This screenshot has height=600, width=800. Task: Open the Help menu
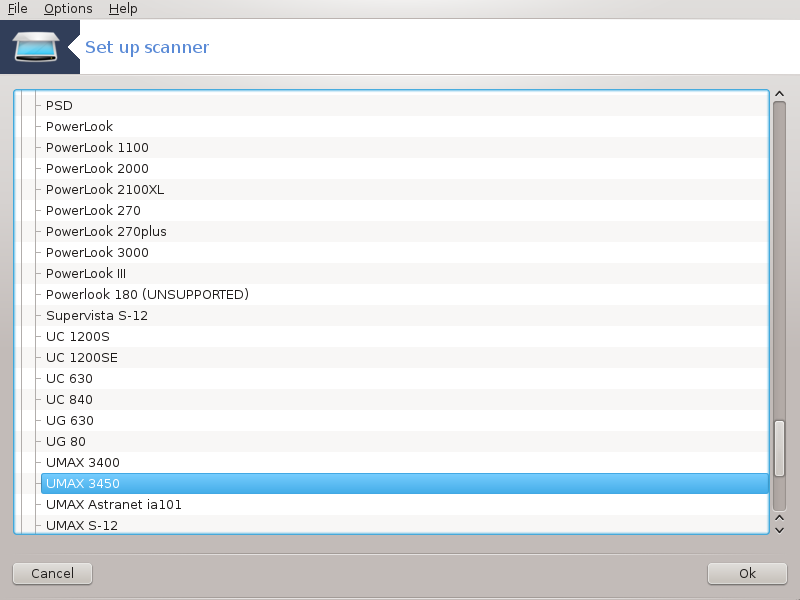123,9
